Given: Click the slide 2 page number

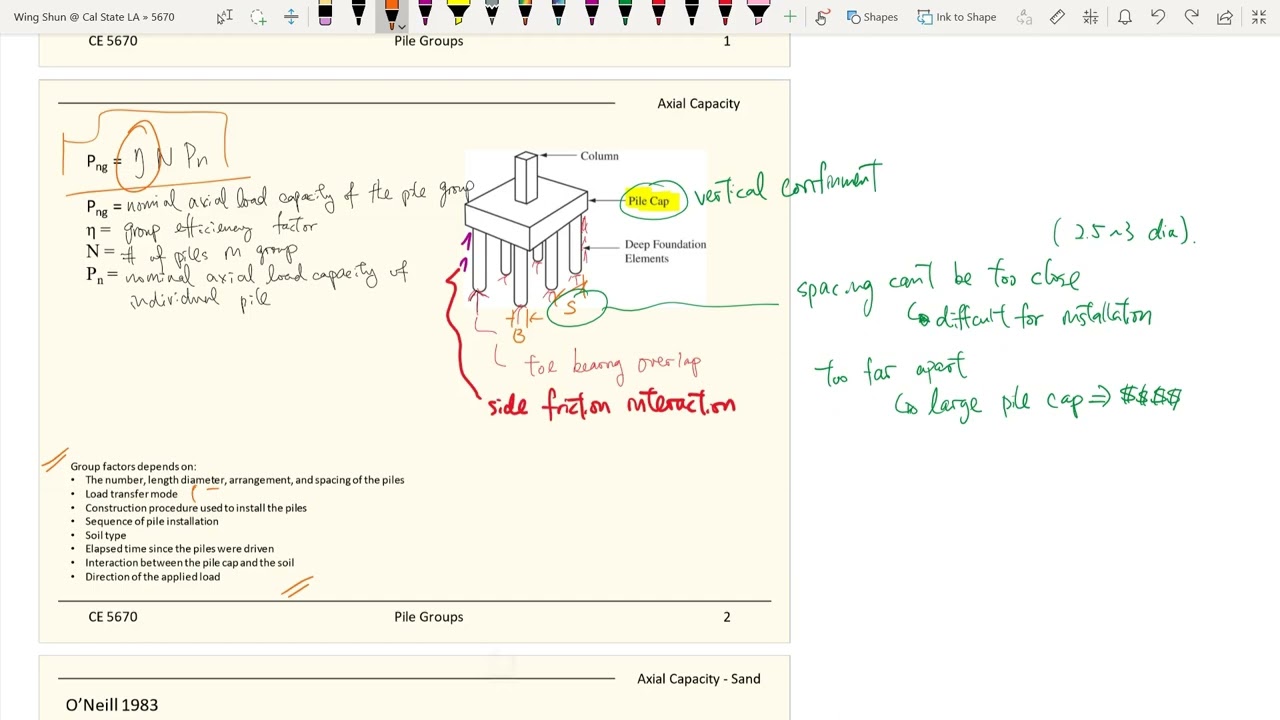Looking at the screenshot, I should click(727, 617).
